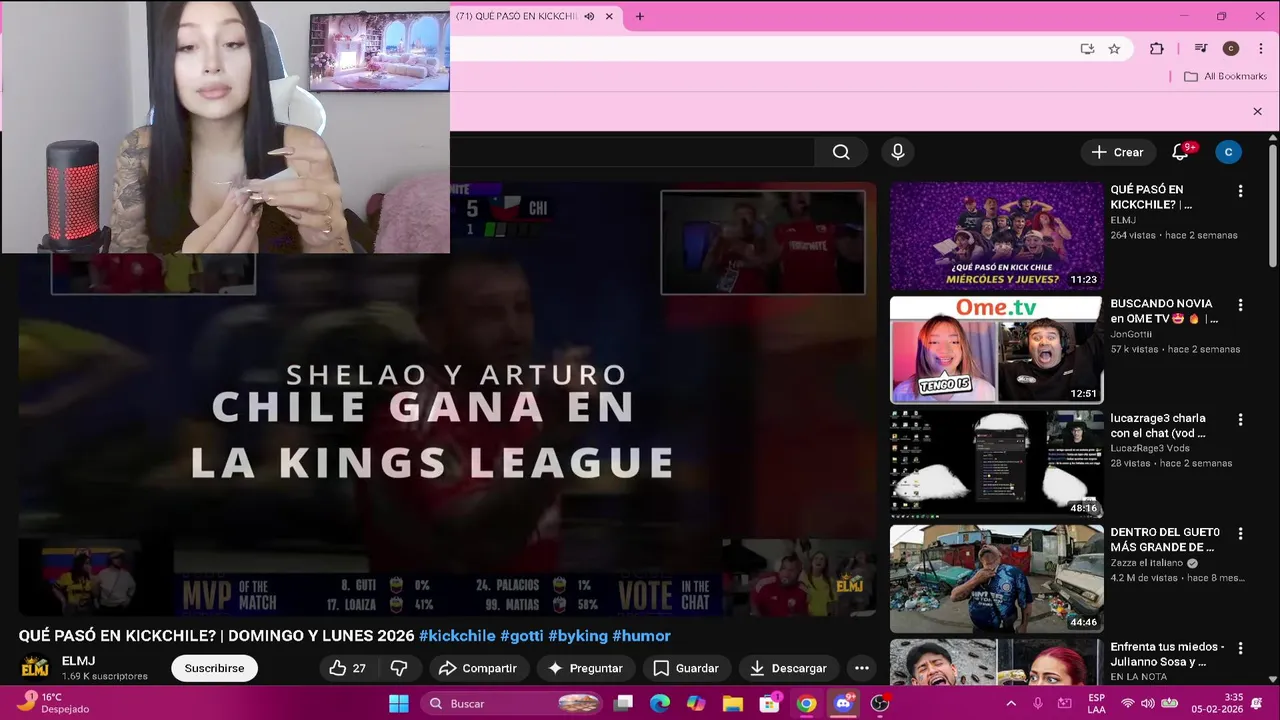This screenshot has height=720, width=1280.
Task: Open the Chrome profile avatar
Action: [x=1231, y=49]
